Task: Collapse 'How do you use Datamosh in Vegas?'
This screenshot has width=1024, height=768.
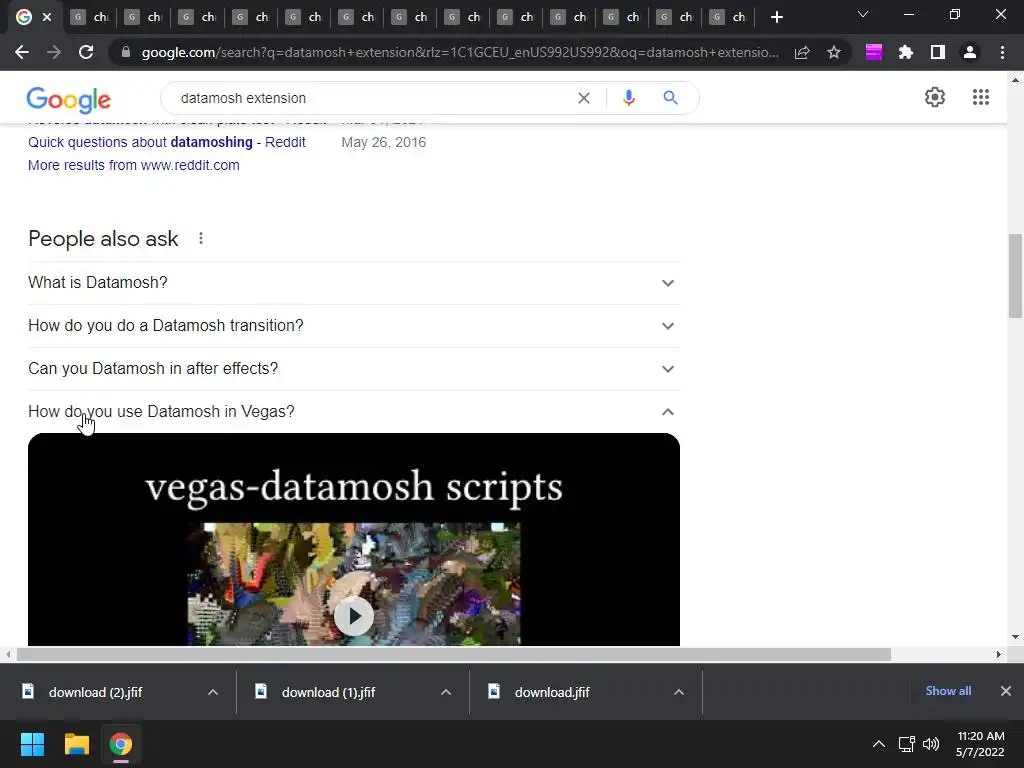Action: click(x=354, y=412)
